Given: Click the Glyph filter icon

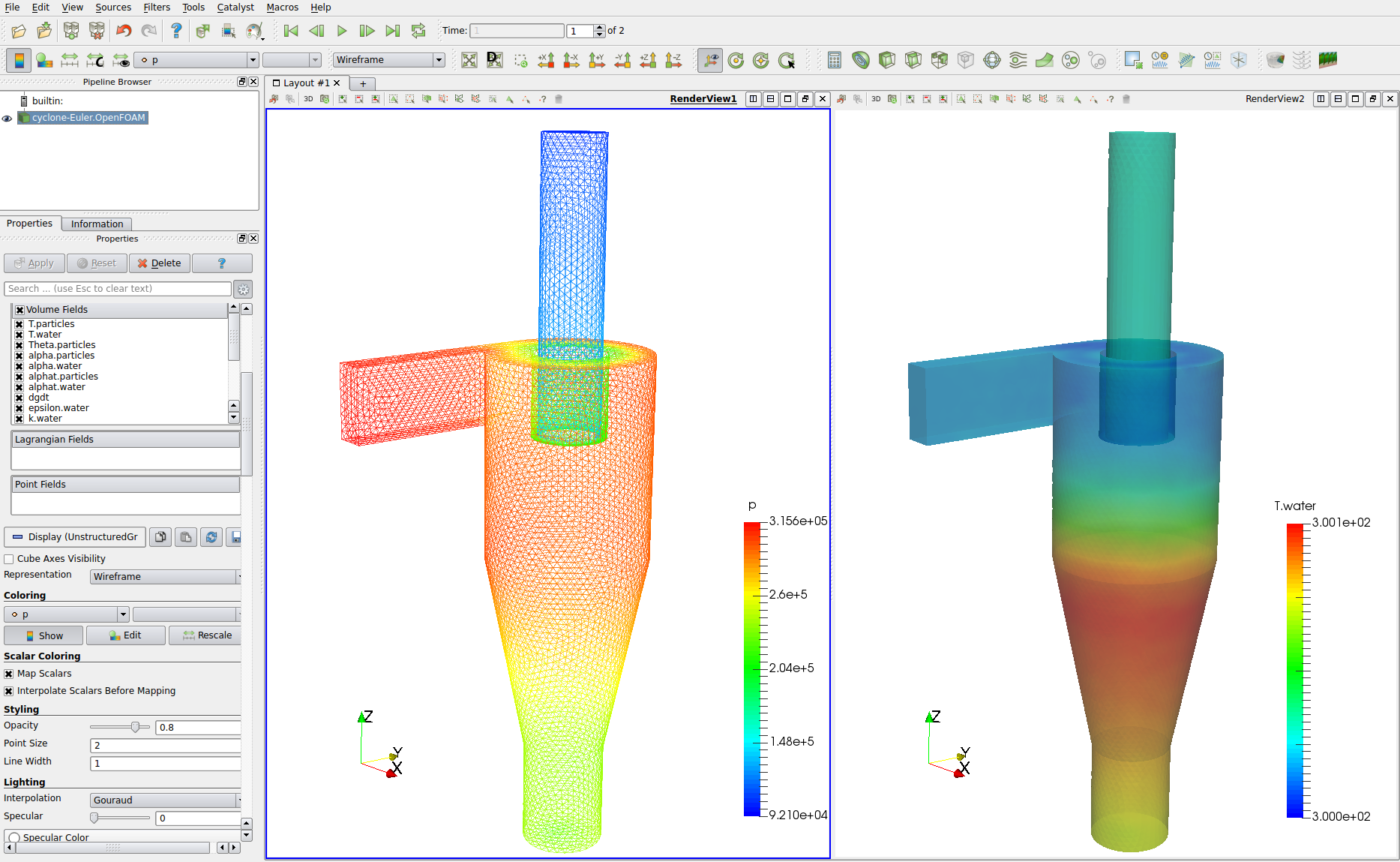Looking at the screenshot, I should coord(991,60).
